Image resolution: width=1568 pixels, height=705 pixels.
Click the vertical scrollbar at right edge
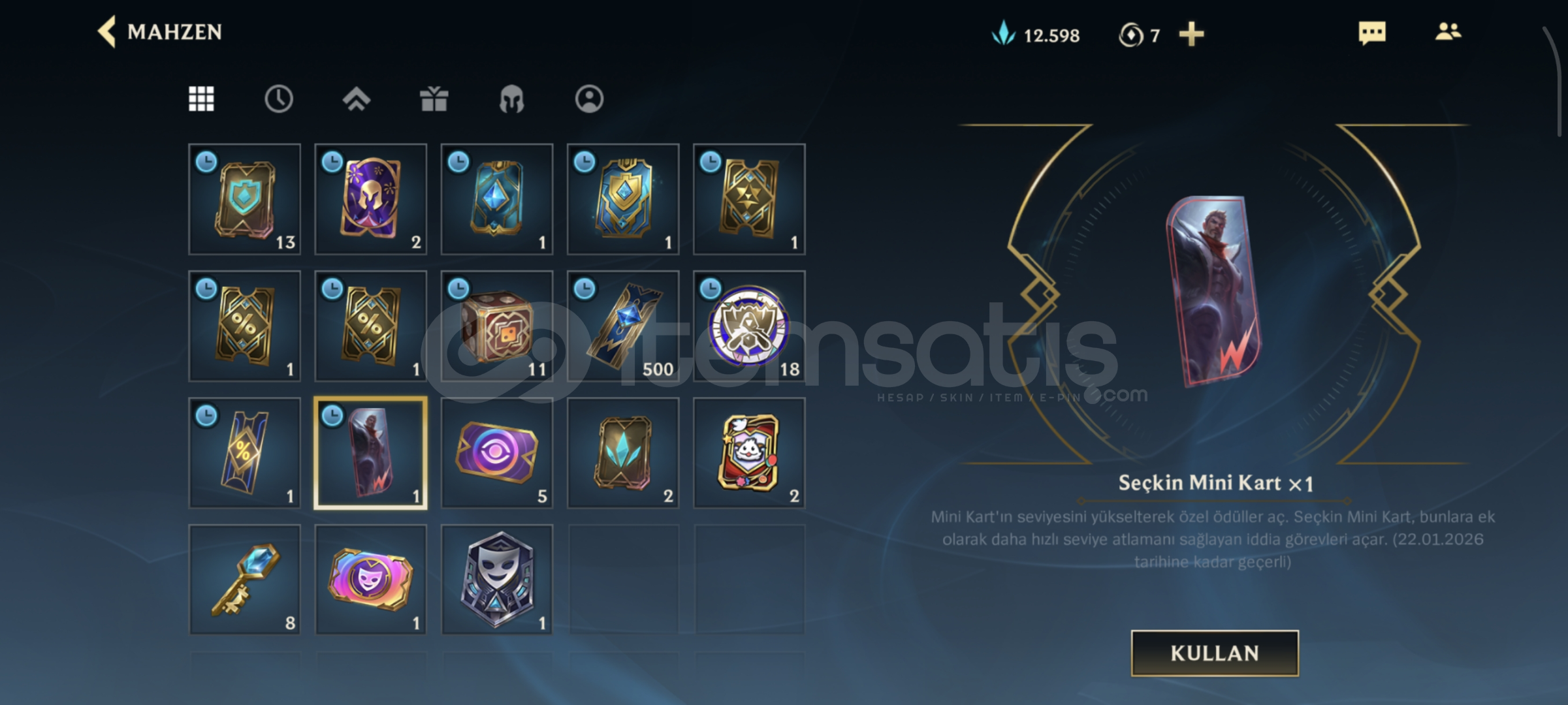(x=1558, y=82)
